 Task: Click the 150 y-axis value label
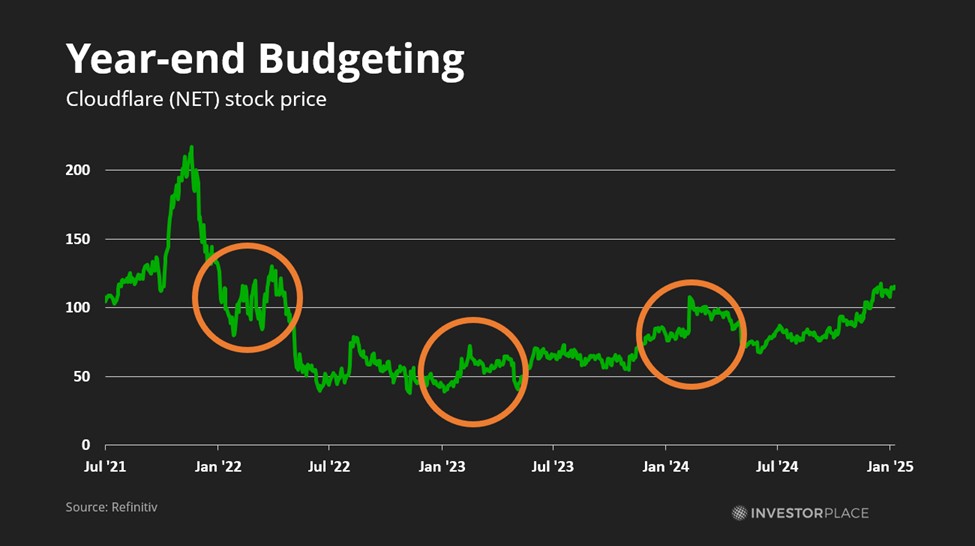(x=78, y=239)
